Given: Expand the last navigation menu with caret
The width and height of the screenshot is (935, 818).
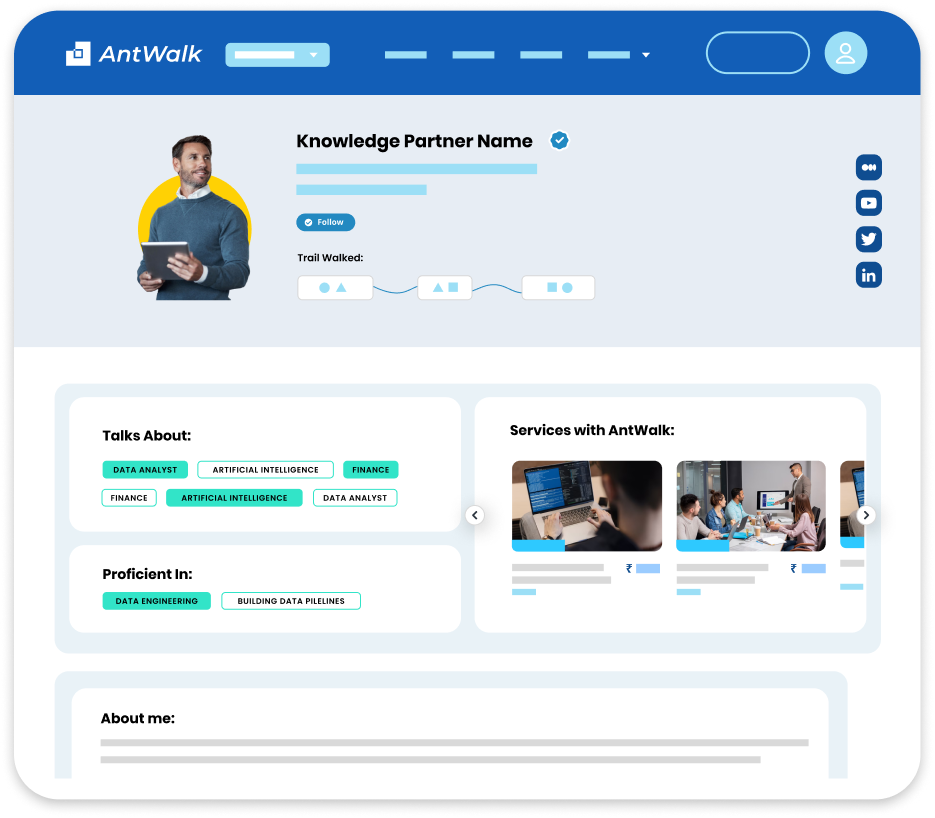Looking at the screenshot, I should [618, 55].
